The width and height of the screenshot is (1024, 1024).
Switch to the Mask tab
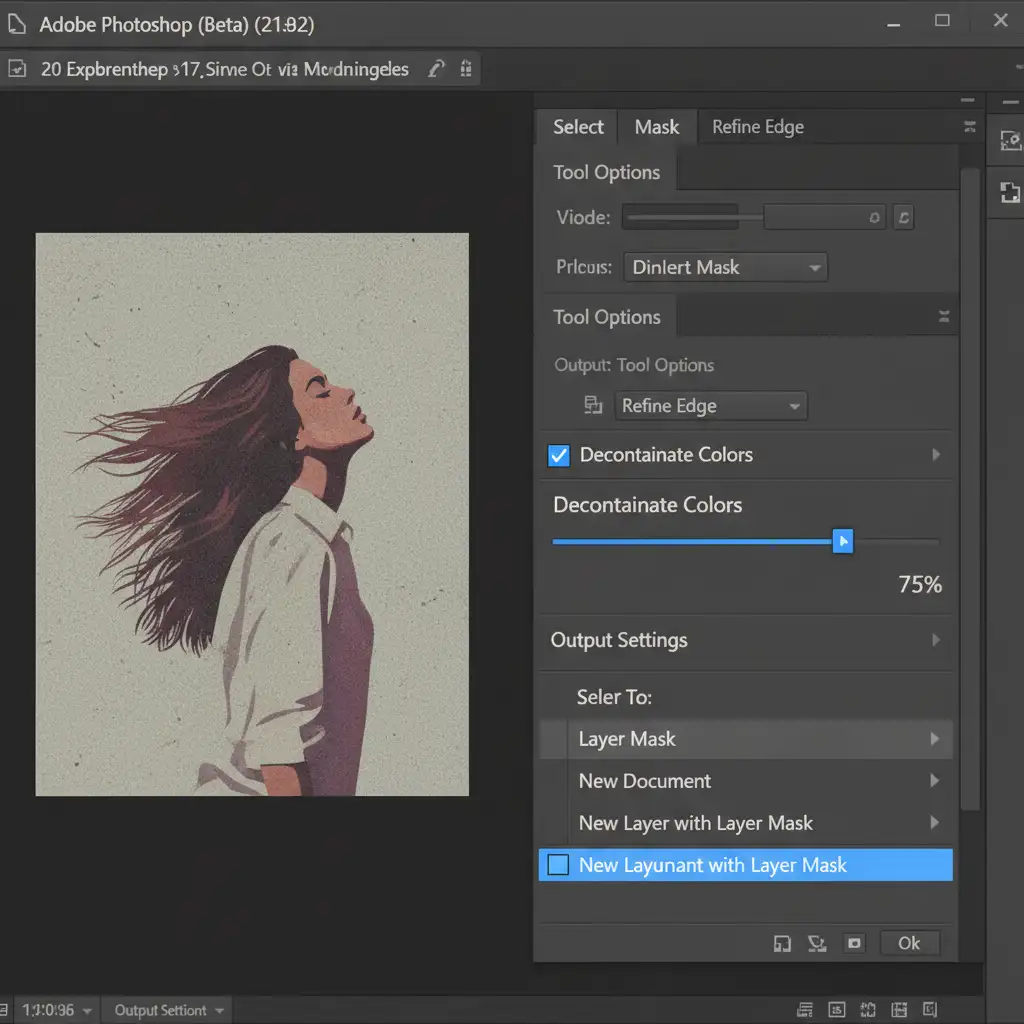pyautogui.click(x=657, y=127)
